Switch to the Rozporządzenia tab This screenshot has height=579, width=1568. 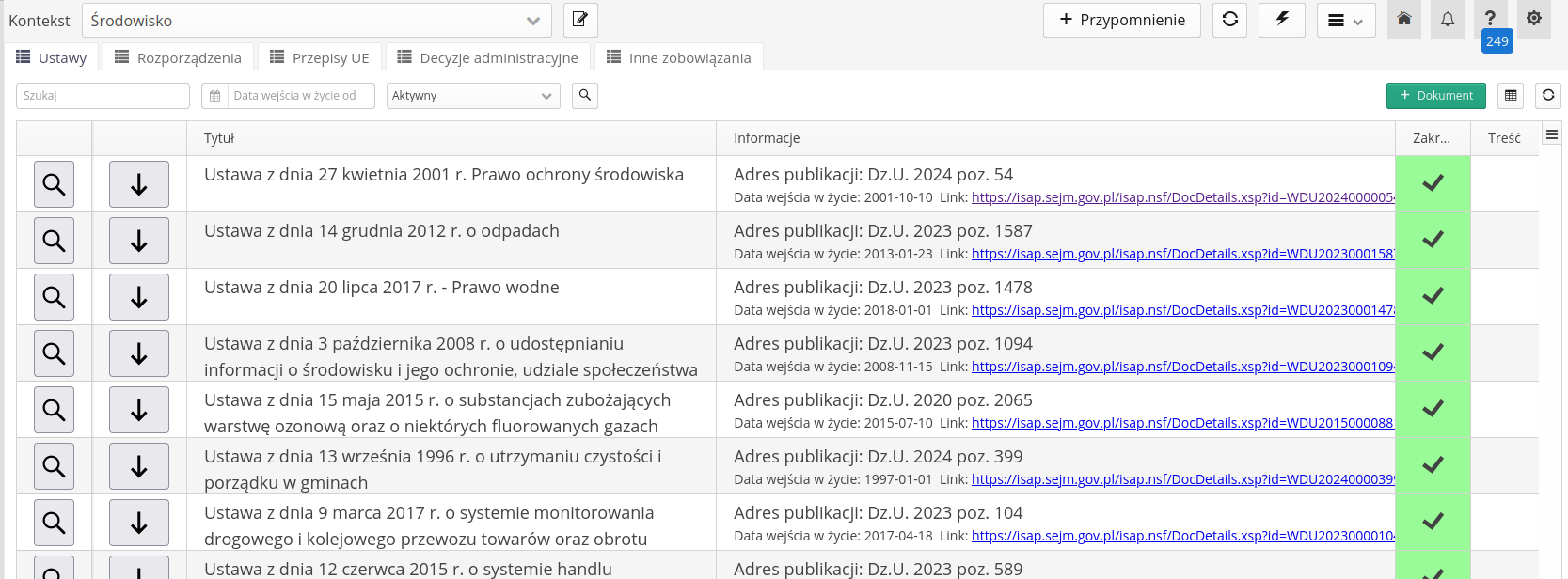point(178,57)
